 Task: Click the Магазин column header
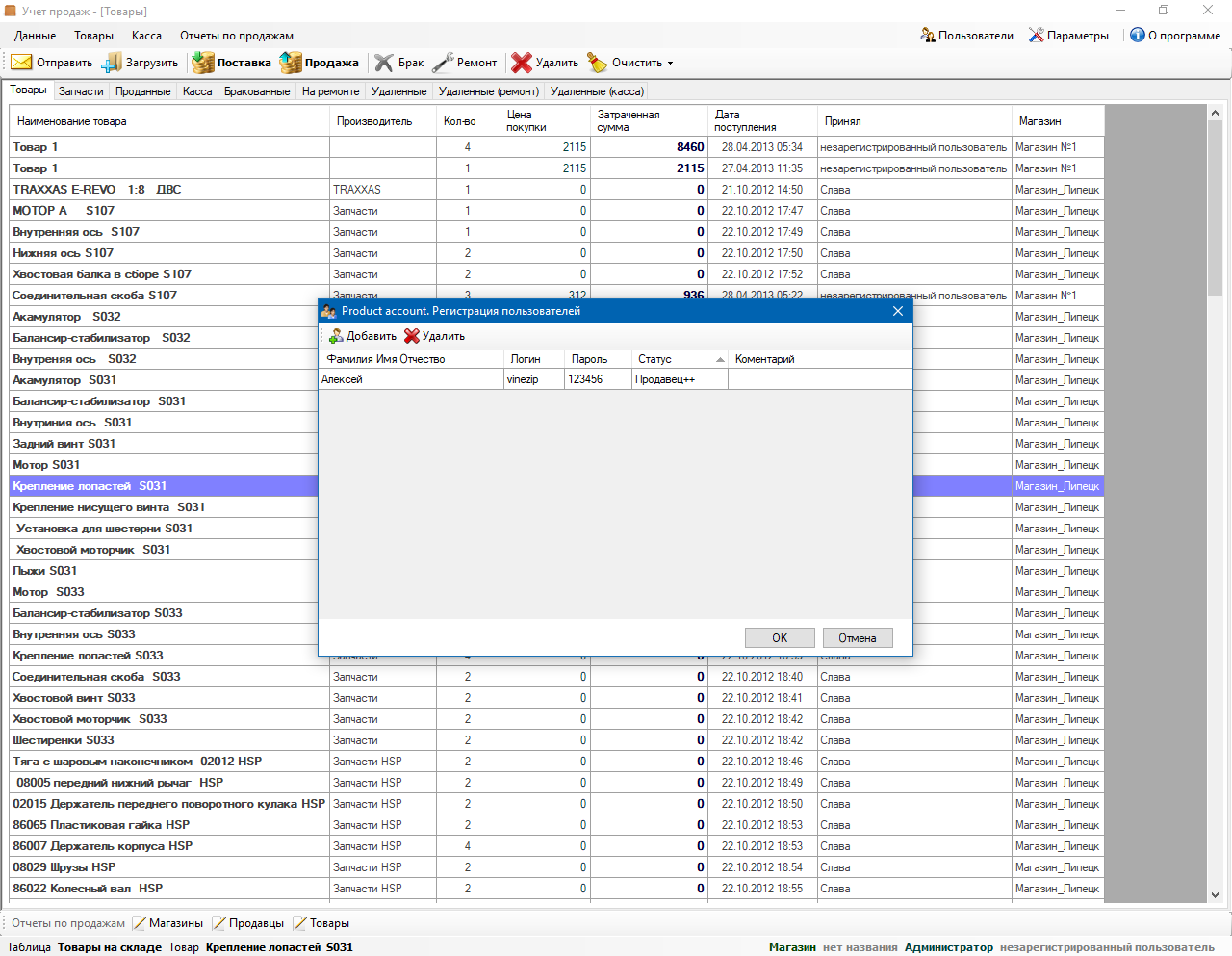pos(1058,121)
